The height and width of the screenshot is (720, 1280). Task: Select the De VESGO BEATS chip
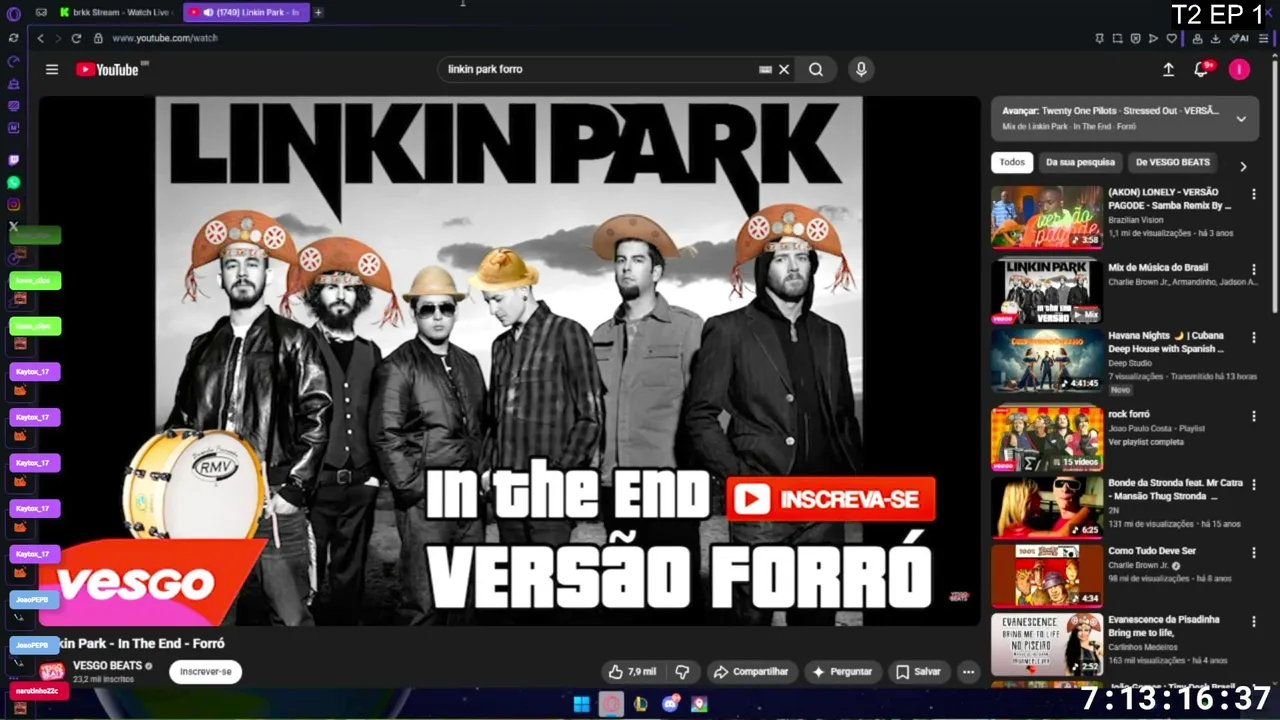(1172, 162)
